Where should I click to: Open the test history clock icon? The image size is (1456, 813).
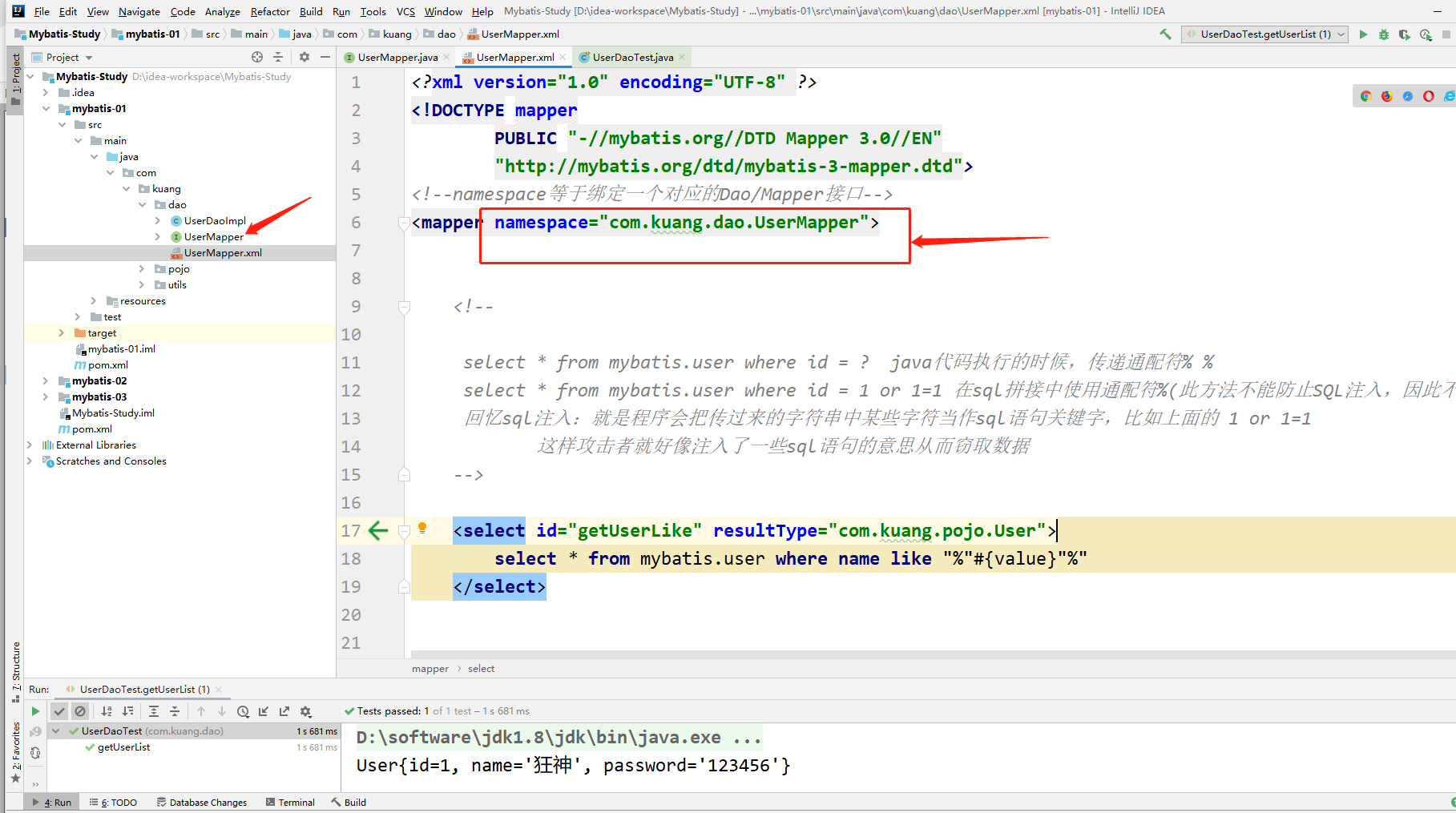pos(243,711)
